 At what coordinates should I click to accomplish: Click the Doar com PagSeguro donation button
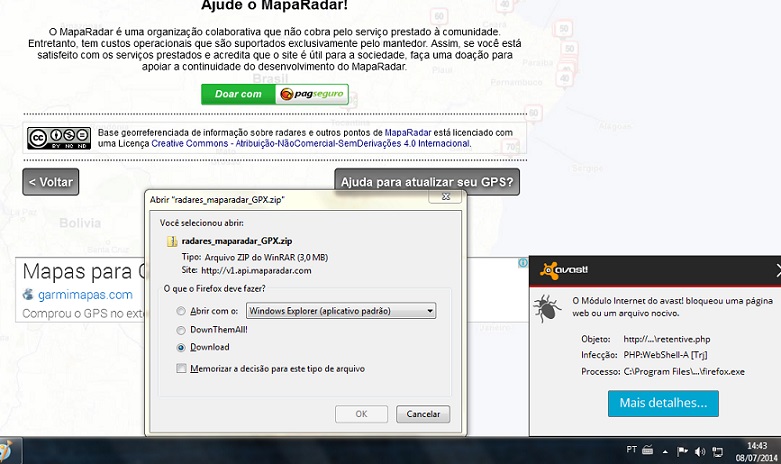pos(274,94)
